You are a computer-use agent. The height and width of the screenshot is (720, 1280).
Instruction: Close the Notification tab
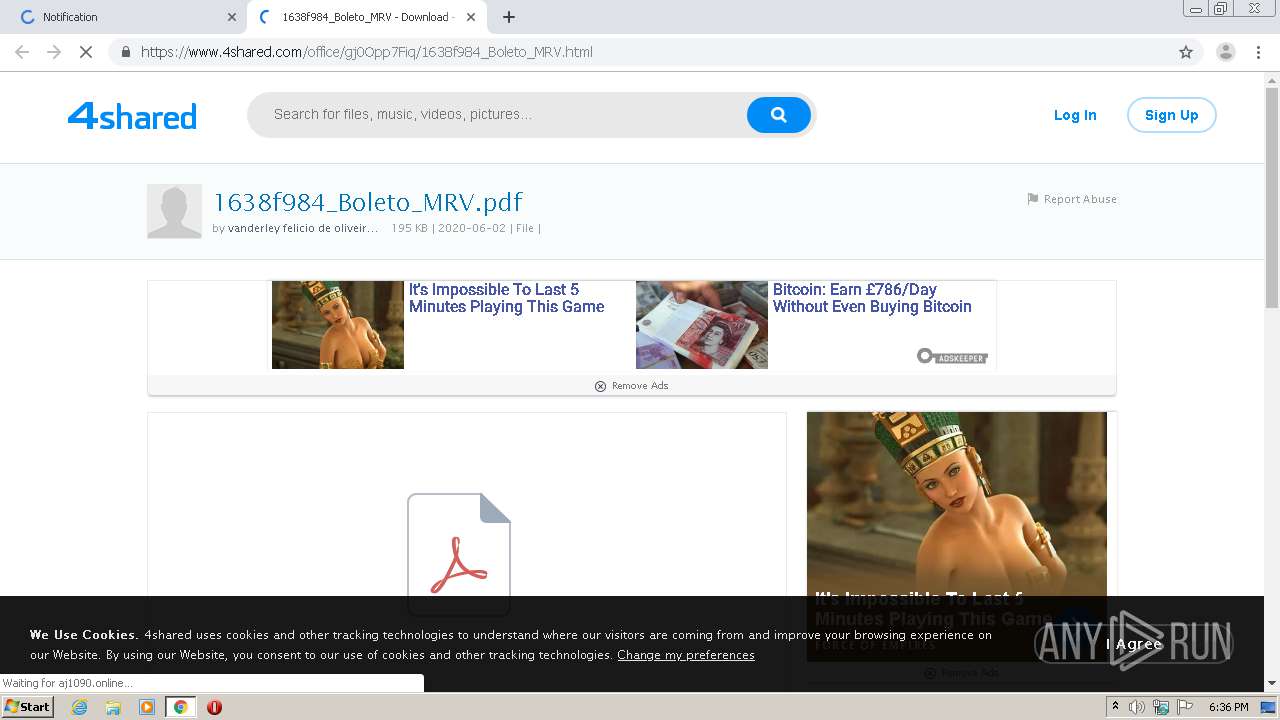click(x=232, y=17)
